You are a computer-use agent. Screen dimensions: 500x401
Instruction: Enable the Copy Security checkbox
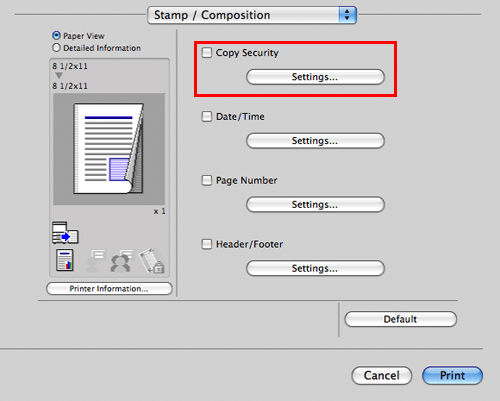click(x=207, y=52)
